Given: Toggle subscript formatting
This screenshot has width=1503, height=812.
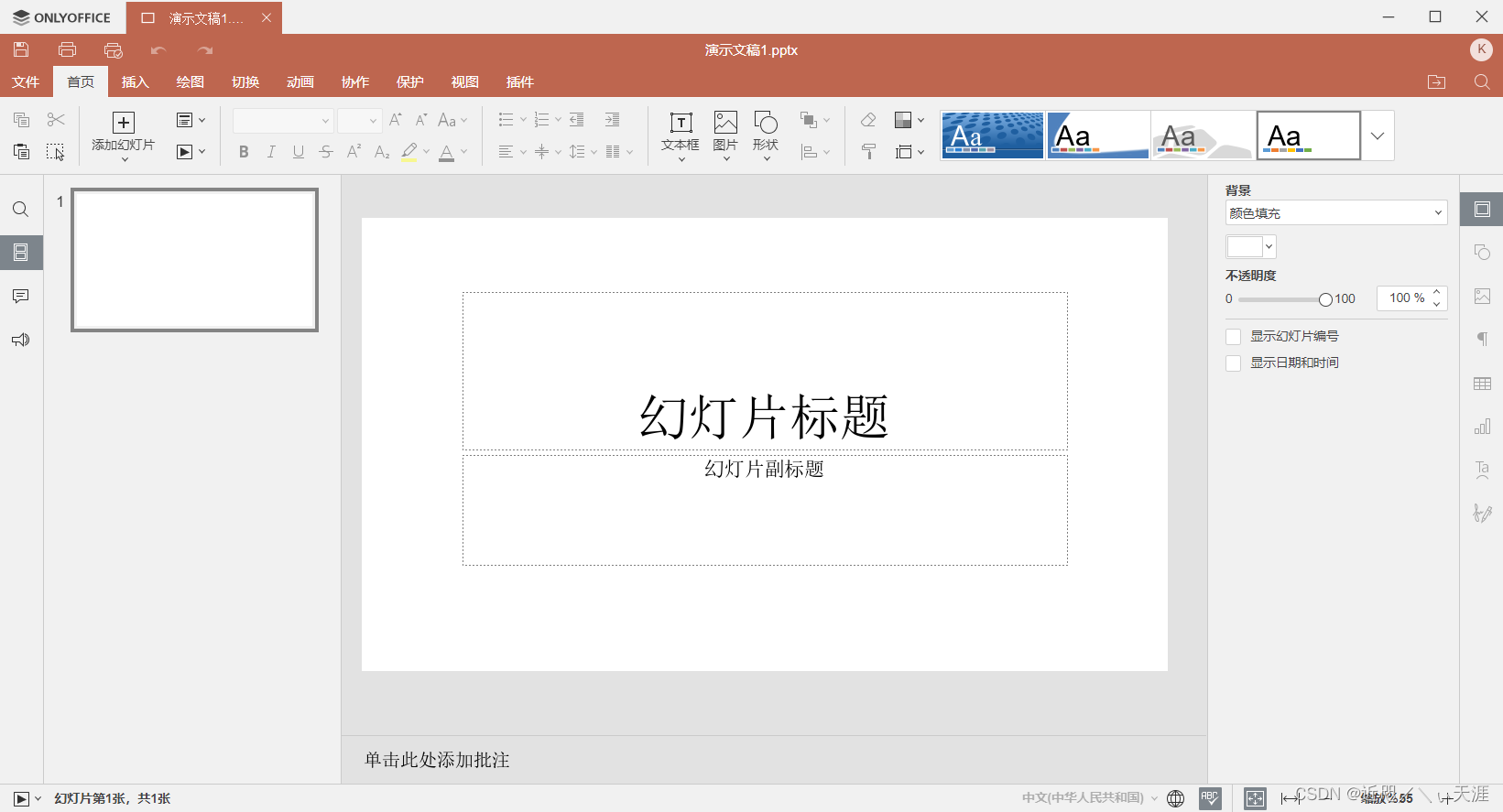Looking at the screenshot, I should (x=382, y=152).
